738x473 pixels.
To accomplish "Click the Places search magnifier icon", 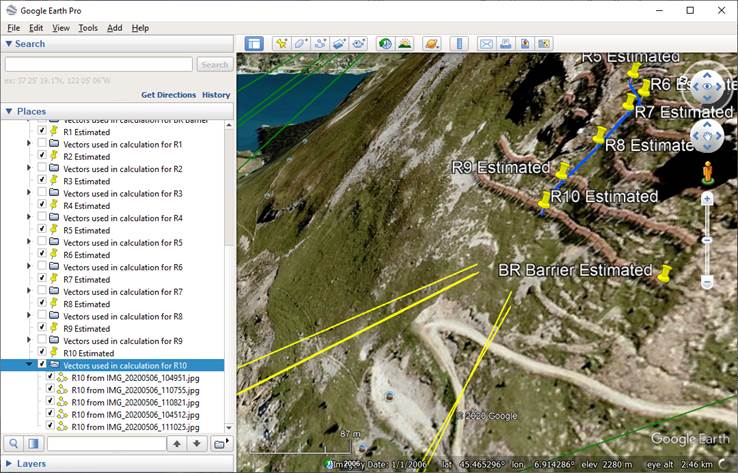I will click(14, 443).
